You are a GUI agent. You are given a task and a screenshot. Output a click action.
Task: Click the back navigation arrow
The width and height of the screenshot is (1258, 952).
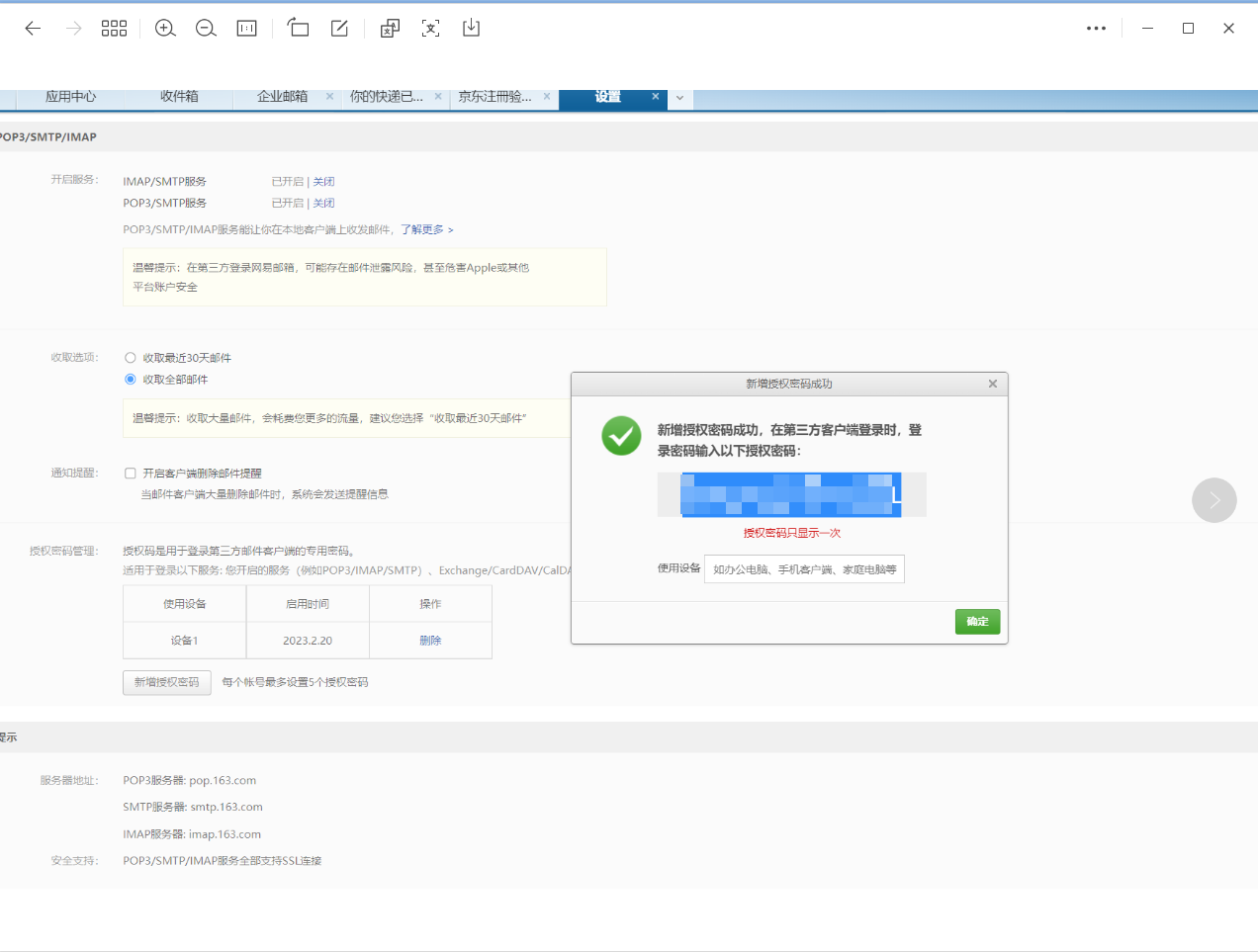[33, 28]
